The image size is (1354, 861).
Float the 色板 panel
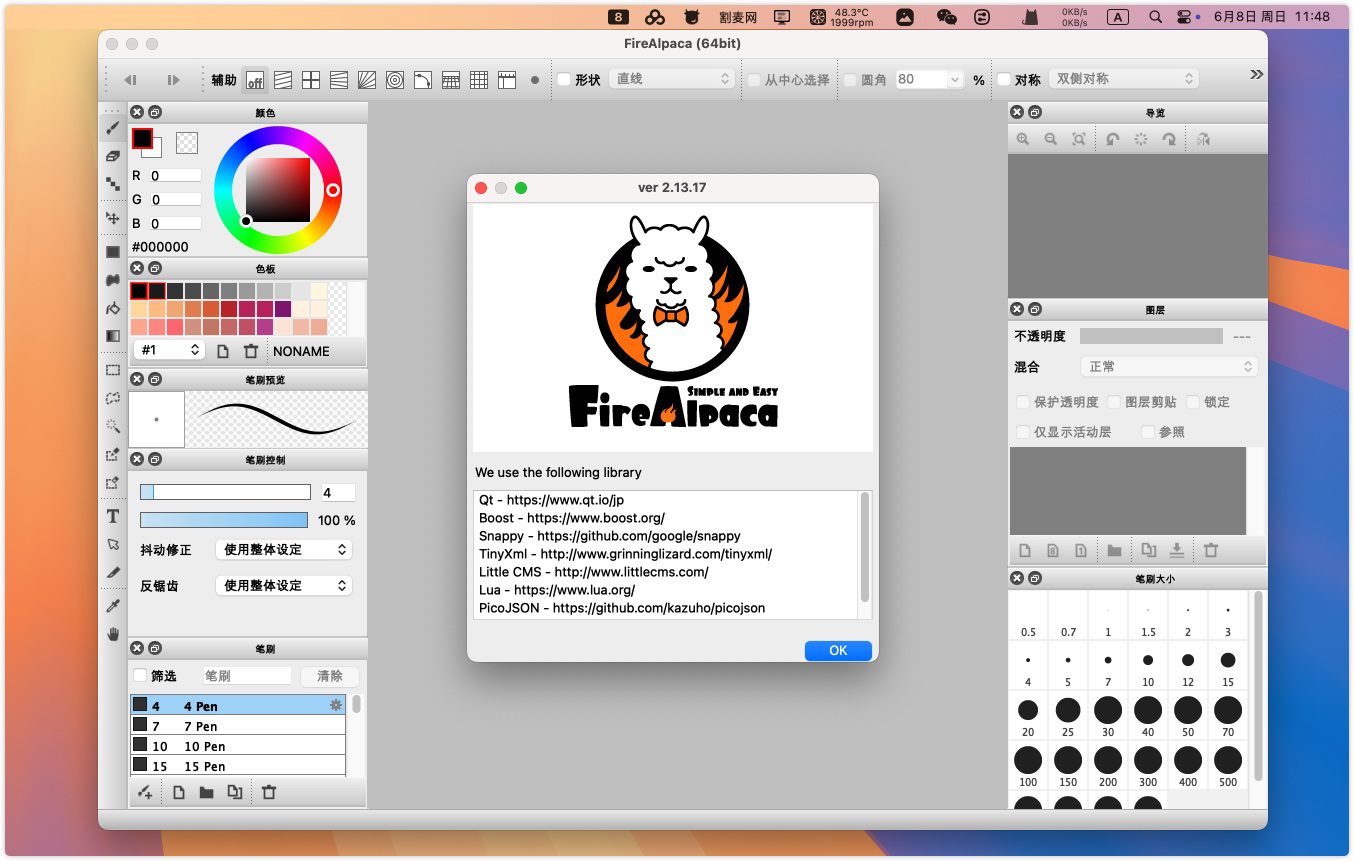click(155, 268)
